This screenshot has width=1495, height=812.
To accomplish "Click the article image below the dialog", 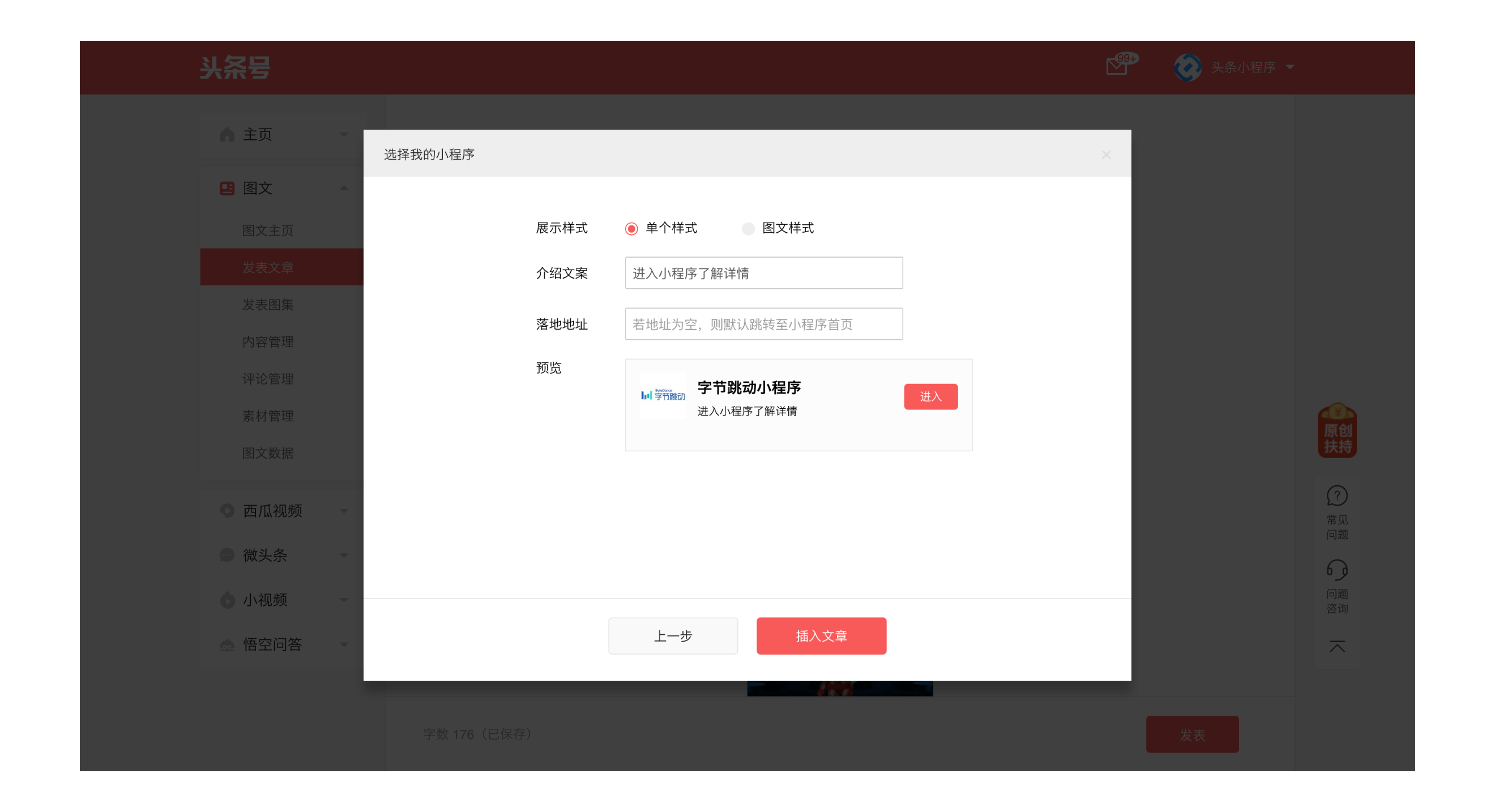I will coord(840,689).
